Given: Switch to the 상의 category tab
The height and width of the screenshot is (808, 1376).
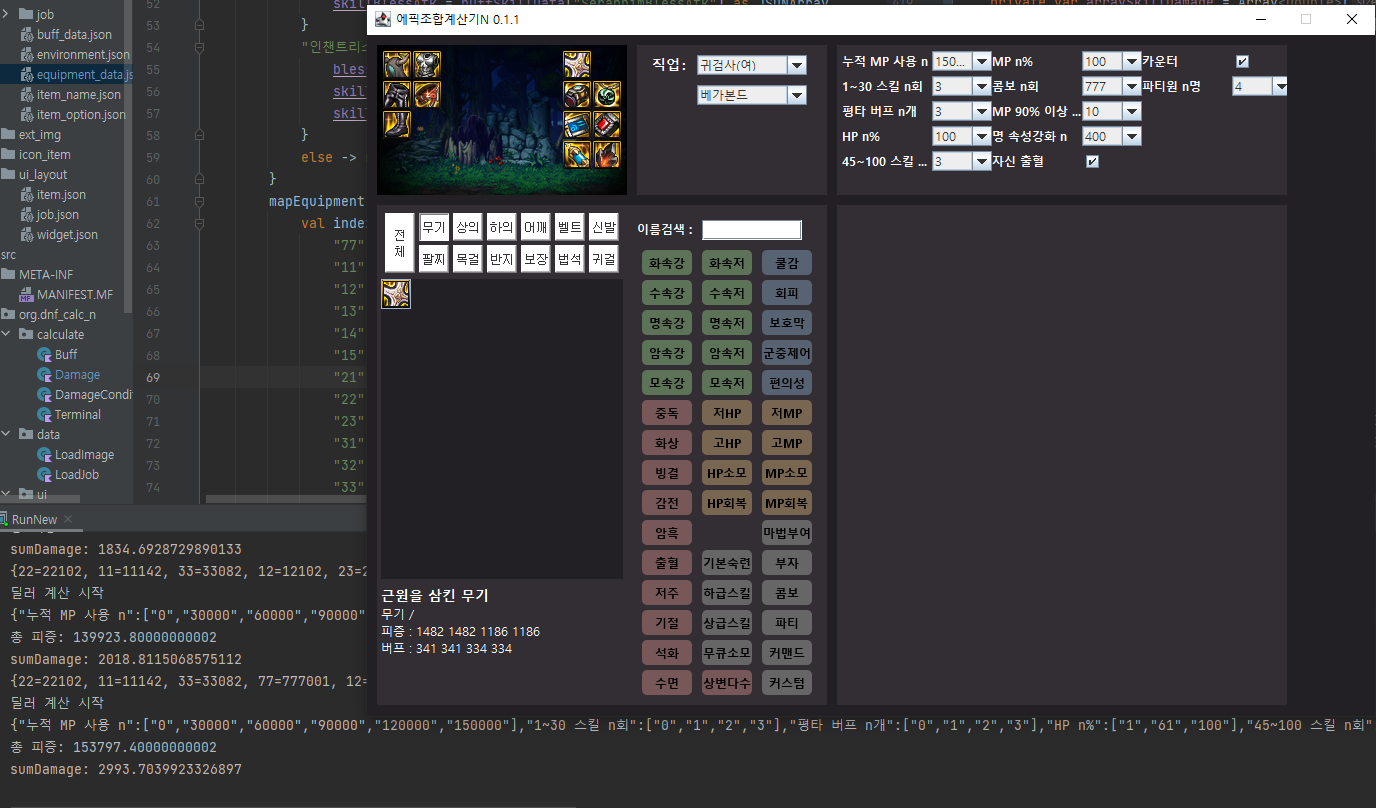Looking at the screenshot, I should [467, 227].
